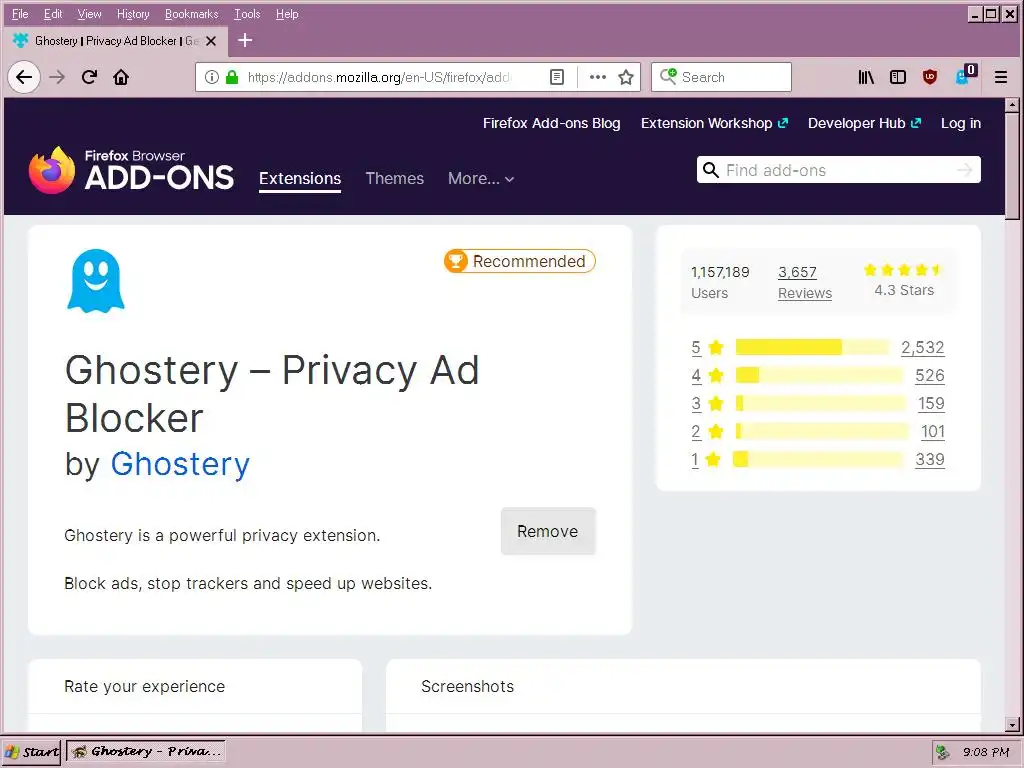The width and height of the screenshot is (1024, 768).
Task: Select the Ghostery Privacy Ad Blocker tab
Action: pos(116,40)
